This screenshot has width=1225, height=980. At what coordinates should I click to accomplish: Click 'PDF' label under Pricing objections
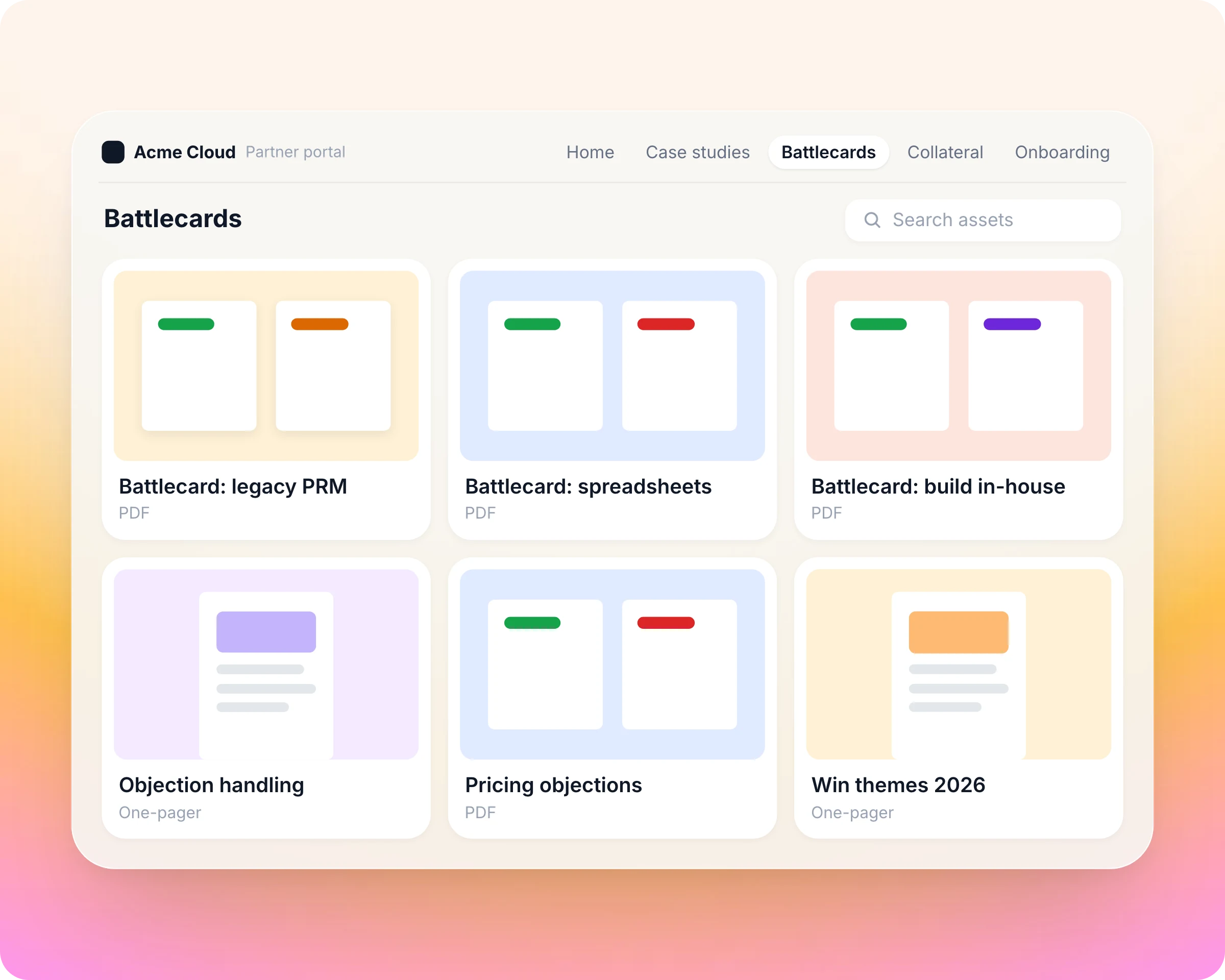click(480, 813)
